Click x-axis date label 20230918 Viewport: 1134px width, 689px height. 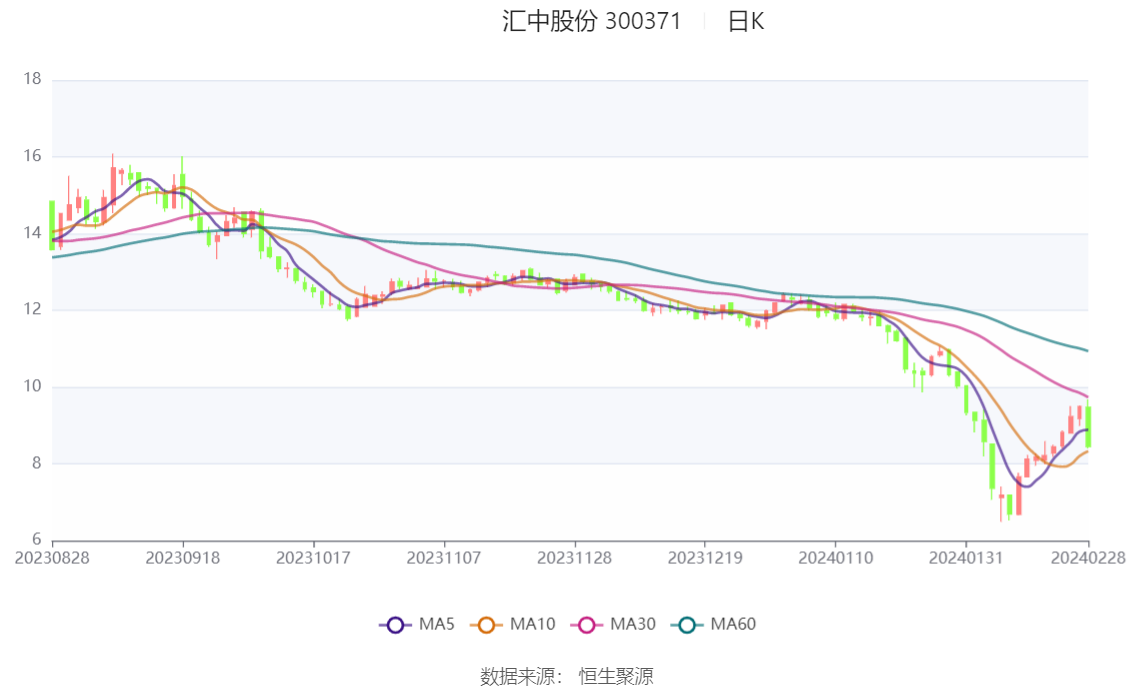183,558
